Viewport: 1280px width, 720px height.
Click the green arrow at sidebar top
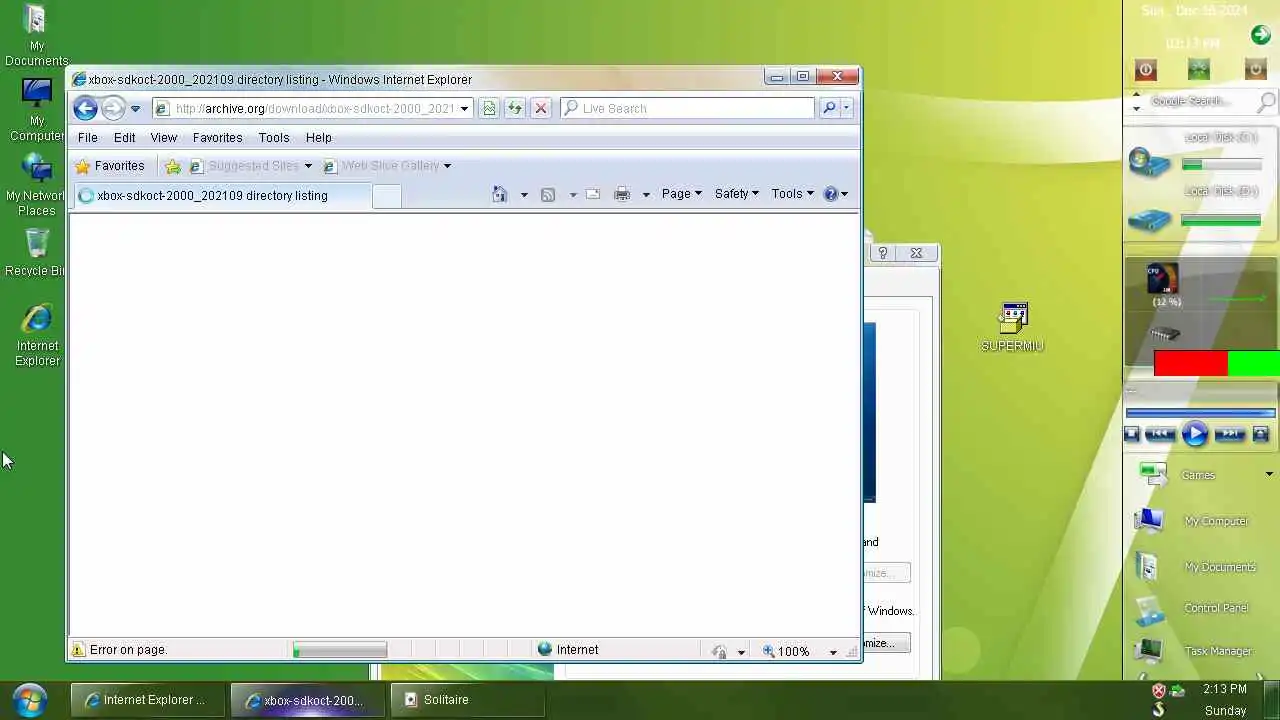click(x=1260, y=35)
